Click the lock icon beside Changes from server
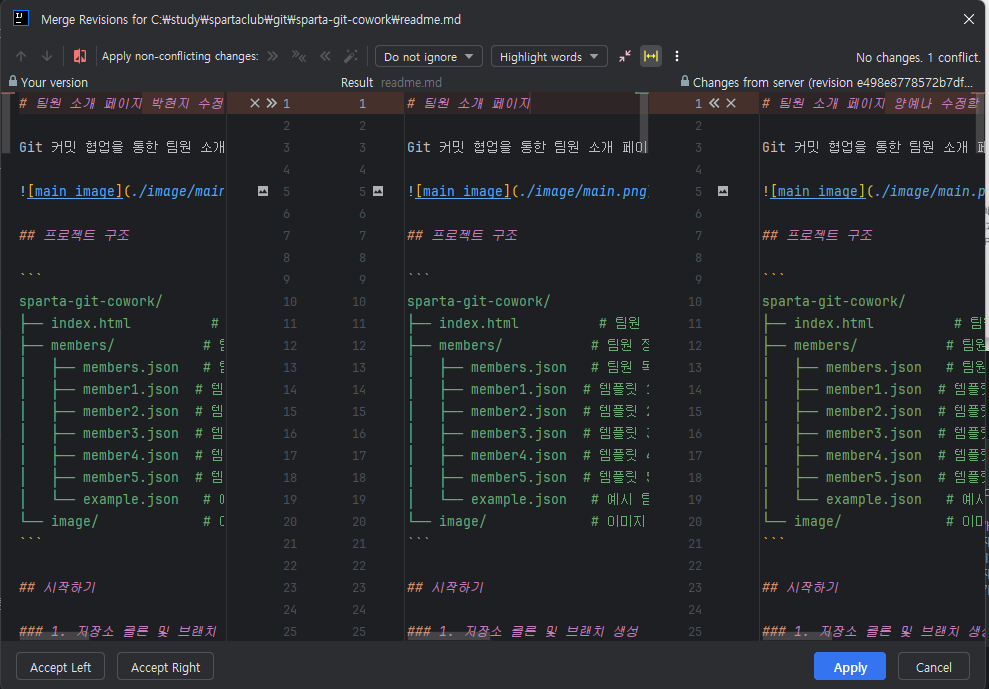Viewport: 989px width, 689px height. 685,81
